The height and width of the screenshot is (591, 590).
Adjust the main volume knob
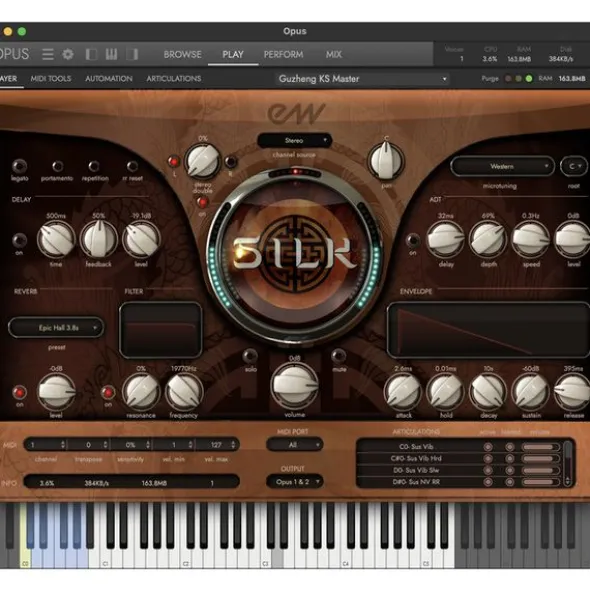tap(295, 385)
